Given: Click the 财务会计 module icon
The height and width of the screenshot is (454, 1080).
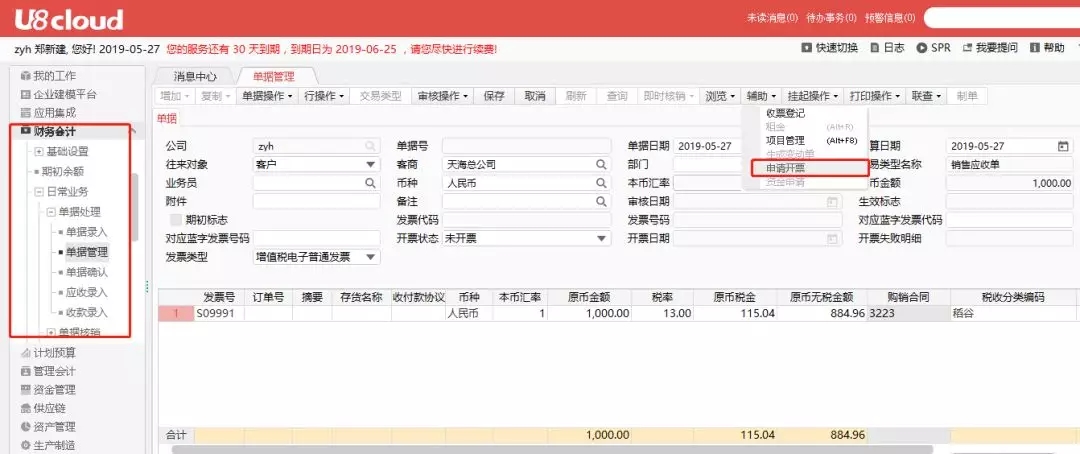Looking at the screenshot, I should click(x=26, y=131).
